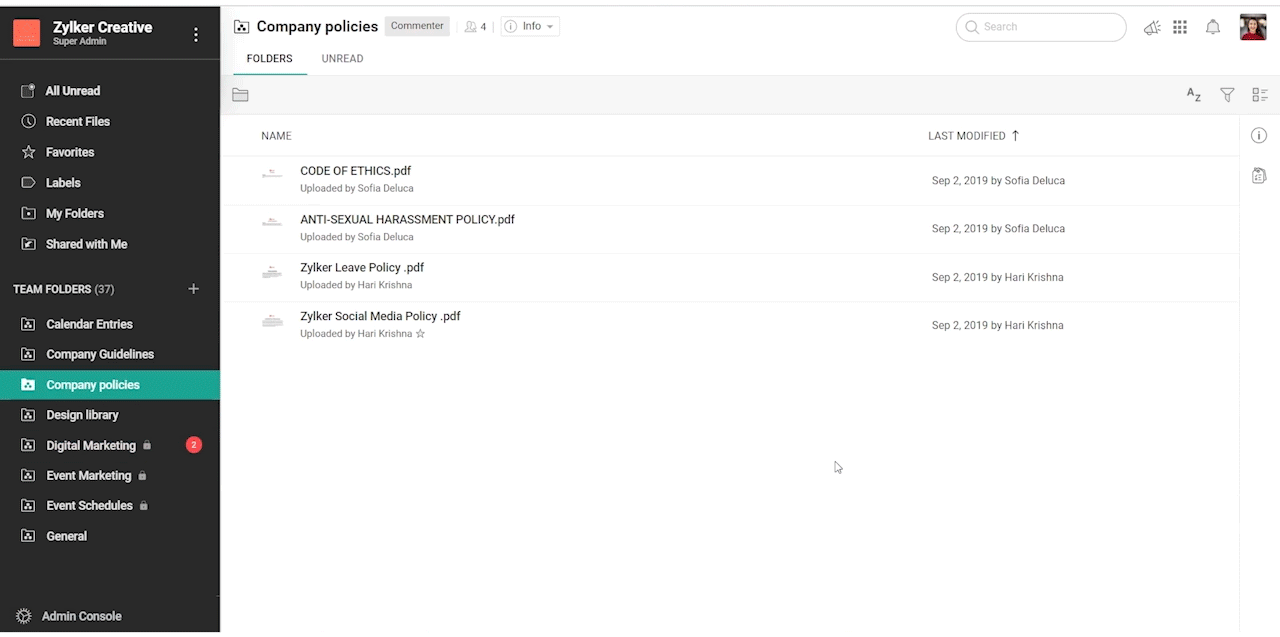Switch layout using the list view icon
This screenshot has height=637, width=1280.
click(x=1259, y=95)
